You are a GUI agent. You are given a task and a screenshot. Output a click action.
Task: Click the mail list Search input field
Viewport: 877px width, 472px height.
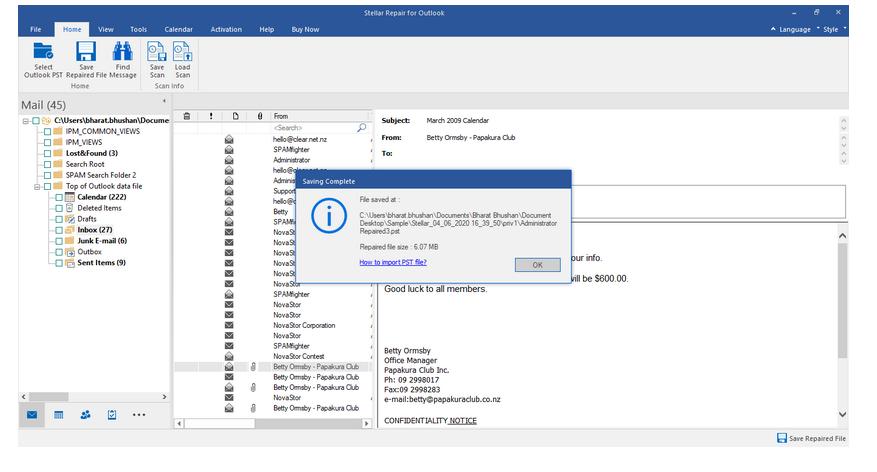(314, 128)
